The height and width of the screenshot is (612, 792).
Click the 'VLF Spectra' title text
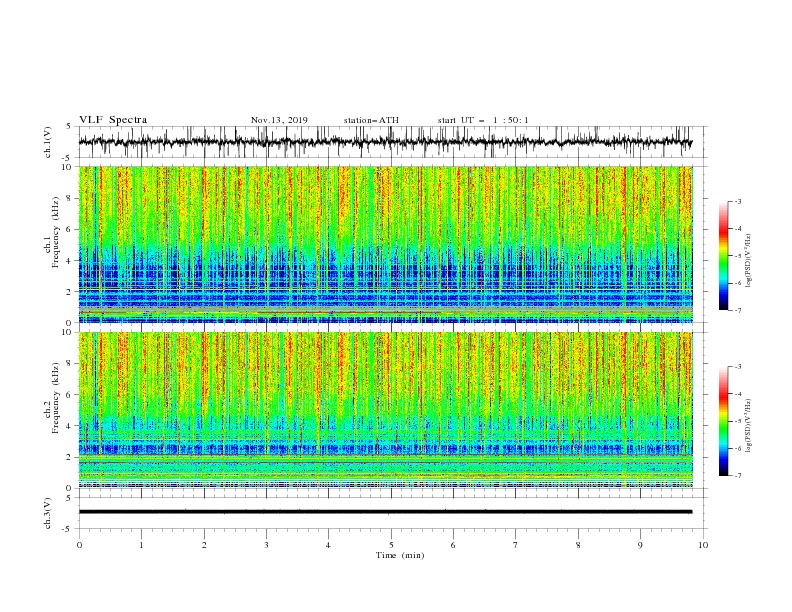(x=113, y=120)
